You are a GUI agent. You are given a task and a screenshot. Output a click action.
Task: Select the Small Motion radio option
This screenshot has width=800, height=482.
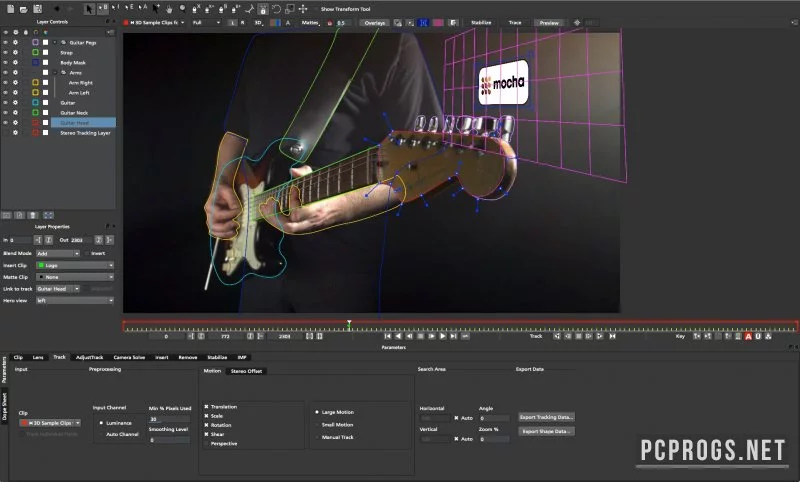click(x=317, y=424)
